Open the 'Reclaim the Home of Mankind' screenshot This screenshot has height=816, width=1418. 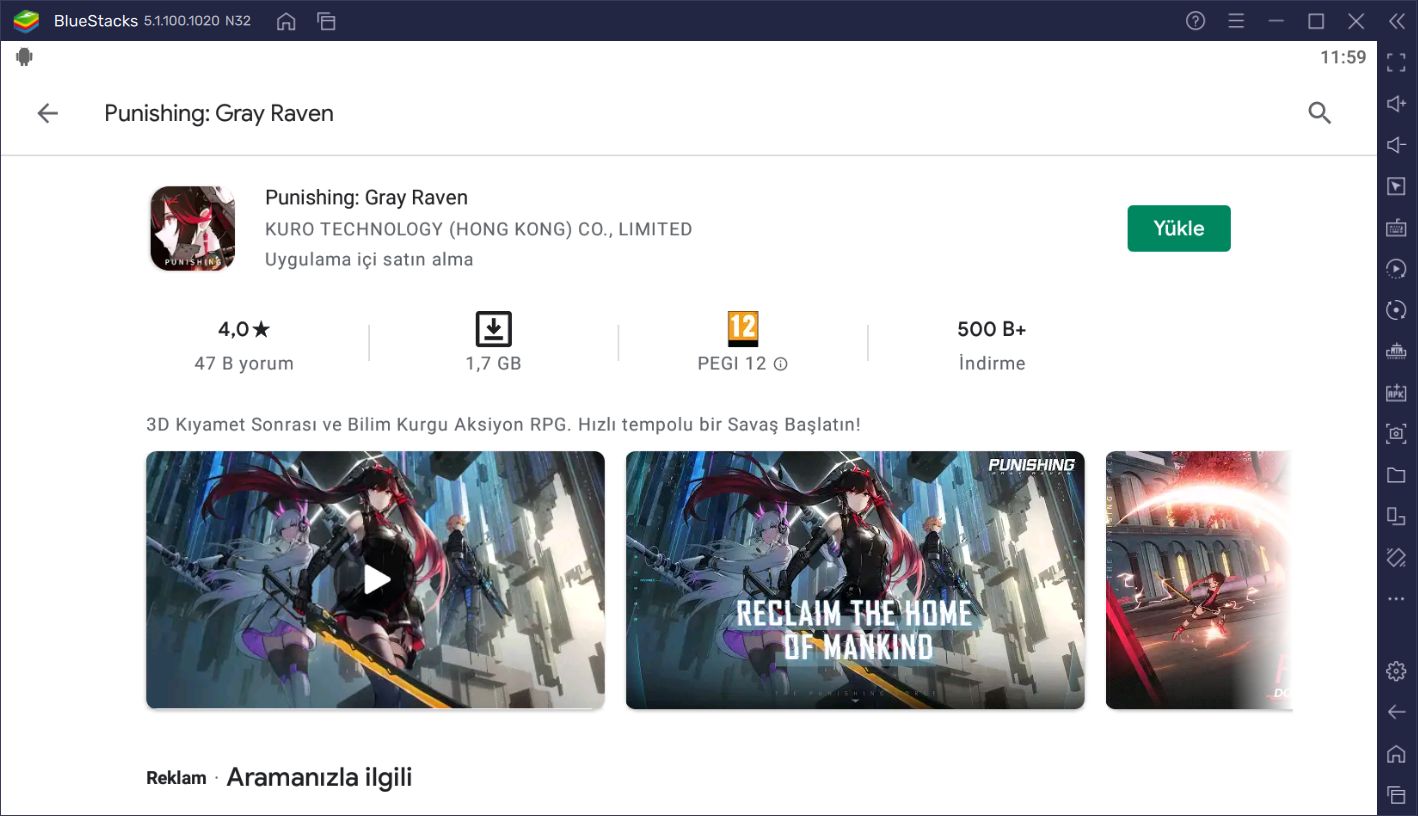(855, 580)
